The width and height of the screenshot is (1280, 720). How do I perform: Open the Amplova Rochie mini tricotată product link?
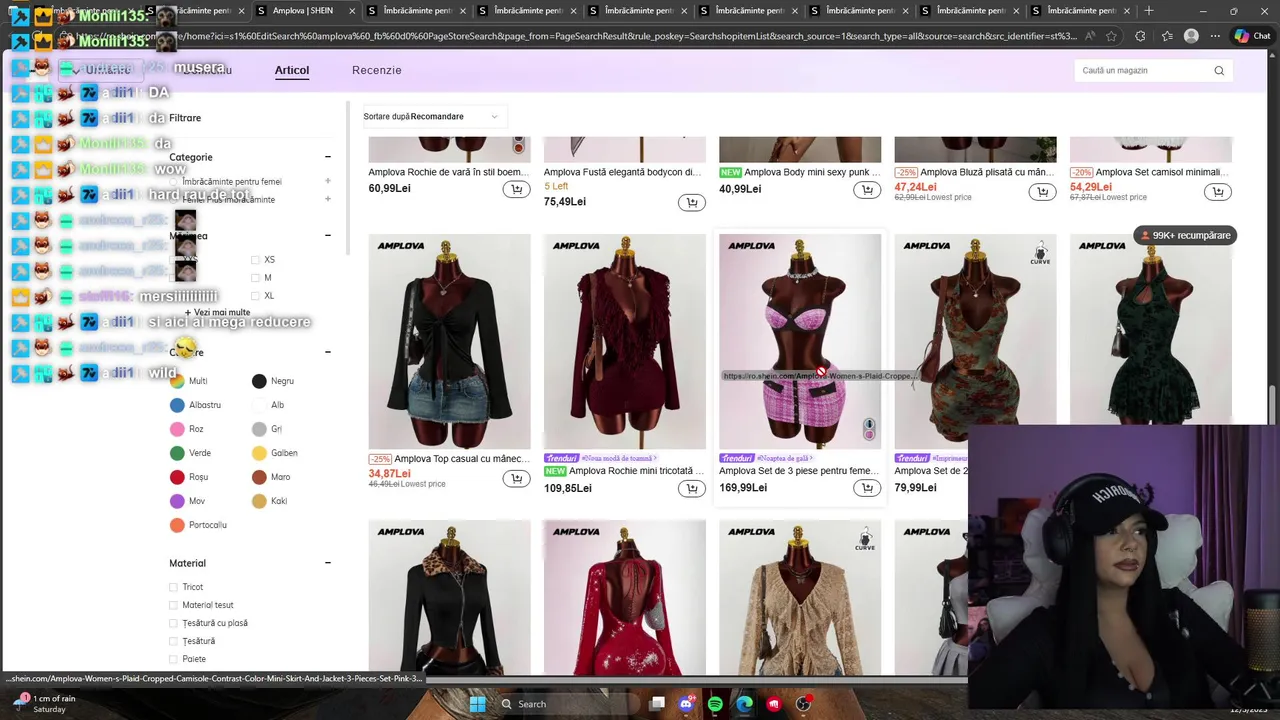click(638, 471)
